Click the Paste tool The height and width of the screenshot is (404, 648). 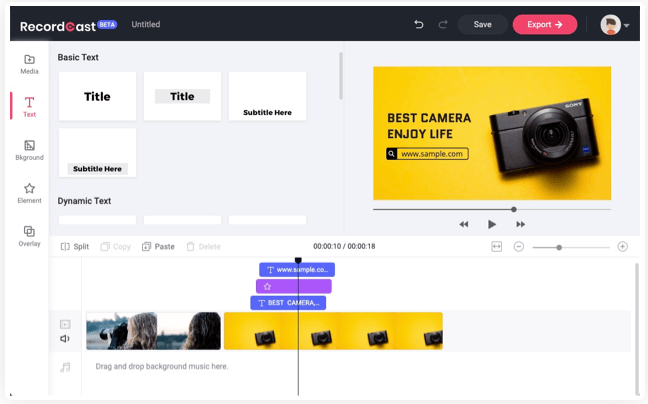coord(158,247)
